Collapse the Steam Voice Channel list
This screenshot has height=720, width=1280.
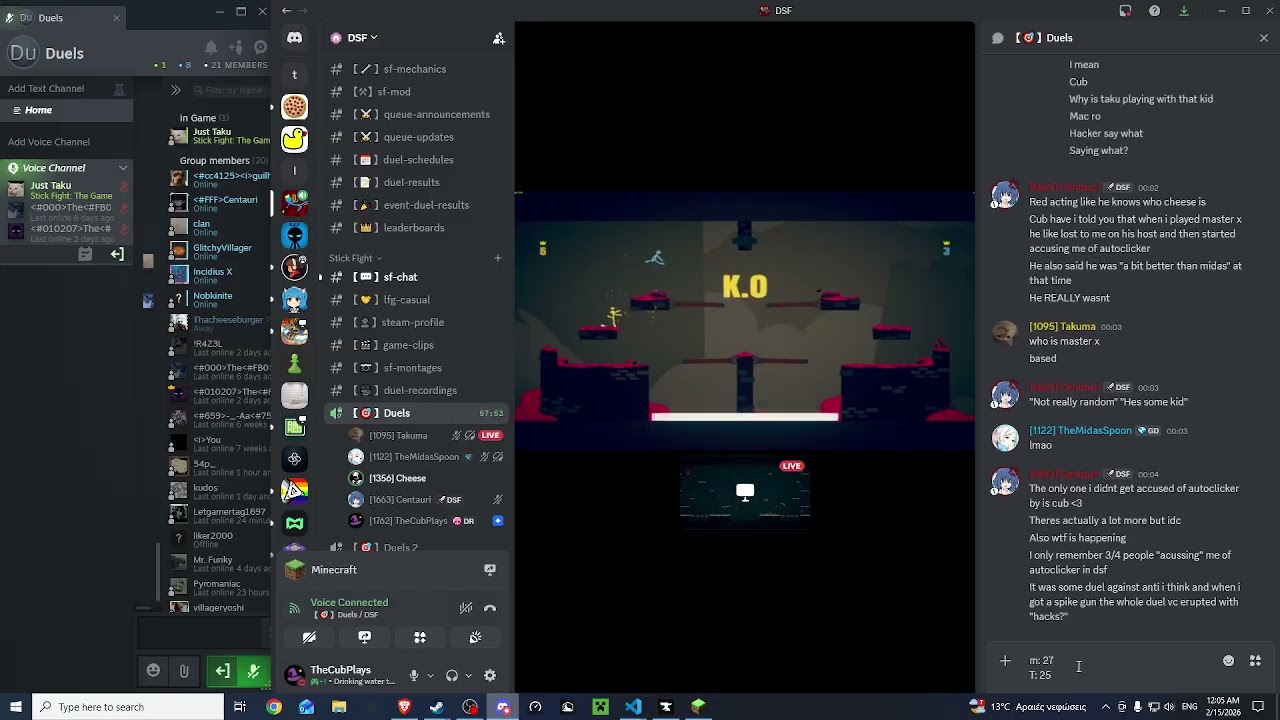[123, 168]
